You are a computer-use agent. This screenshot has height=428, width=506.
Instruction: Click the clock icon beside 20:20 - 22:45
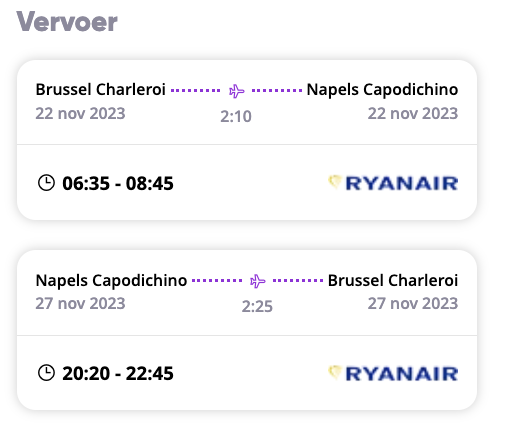(46, 373)
